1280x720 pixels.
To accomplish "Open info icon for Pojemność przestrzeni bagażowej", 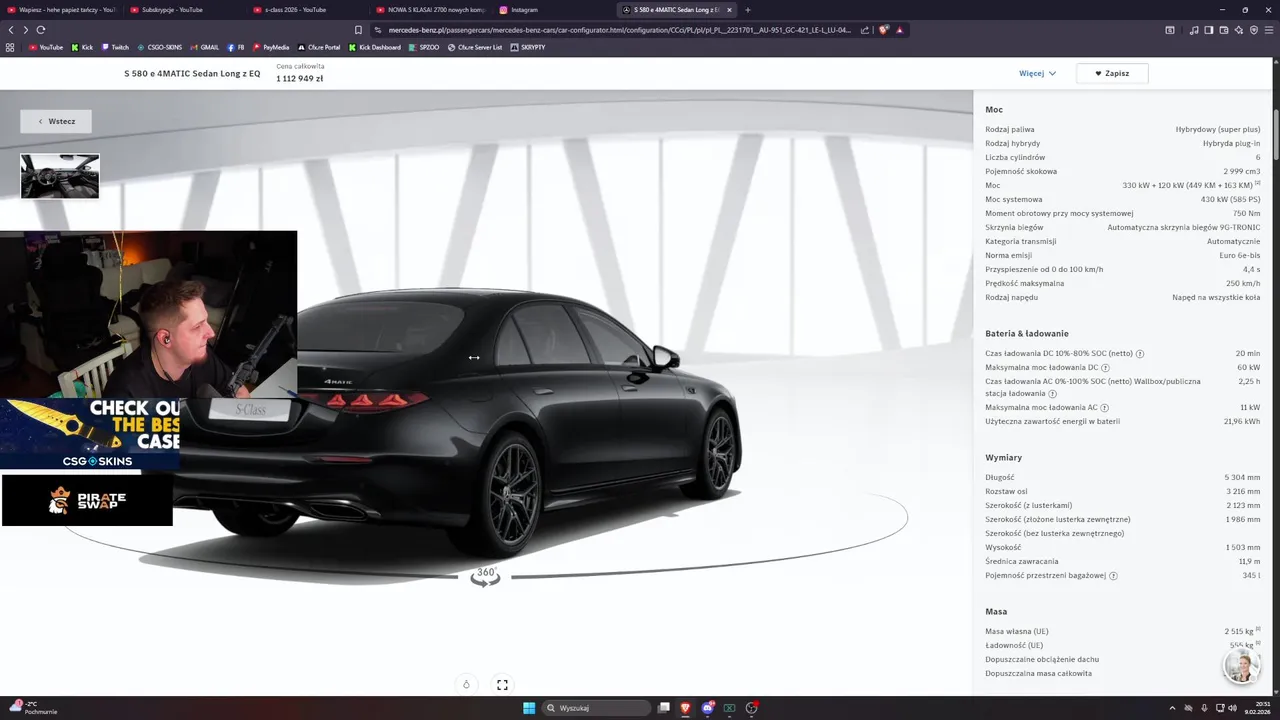I will (1113, 576).
